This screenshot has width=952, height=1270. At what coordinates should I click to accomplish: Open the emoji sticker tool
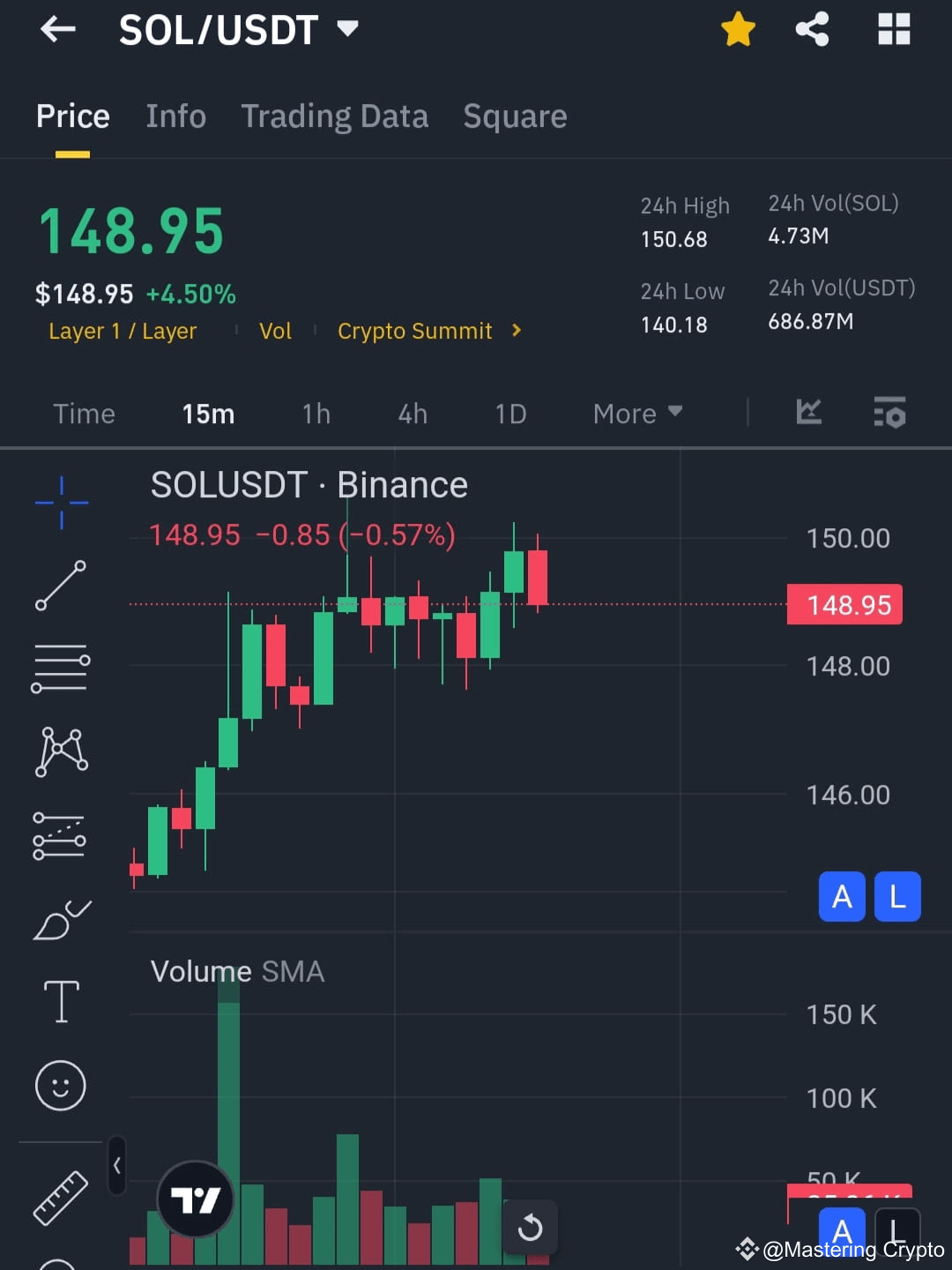pos(61,1086)
